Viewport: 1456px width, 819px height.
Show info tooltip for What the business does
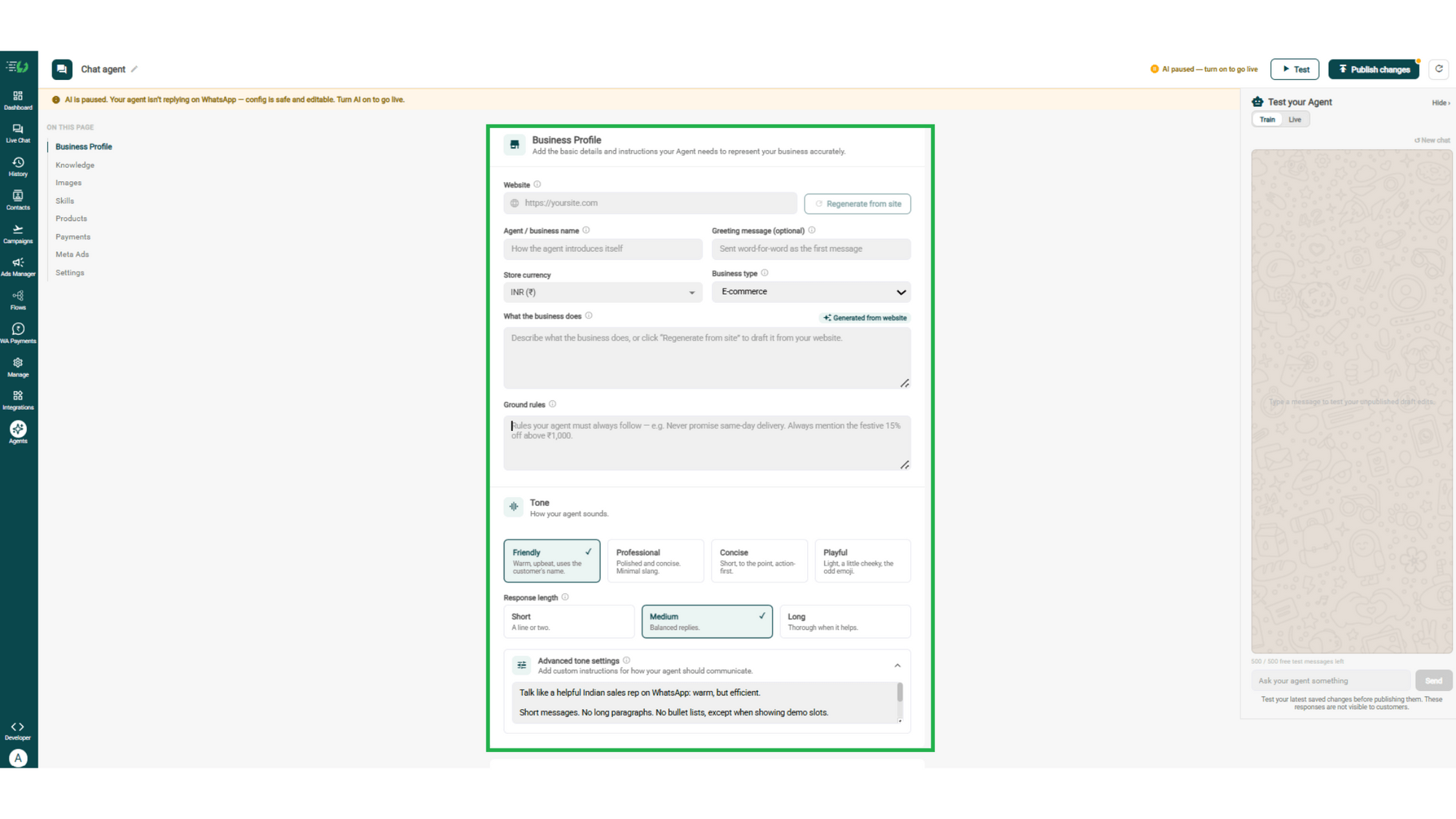point(589,316)
